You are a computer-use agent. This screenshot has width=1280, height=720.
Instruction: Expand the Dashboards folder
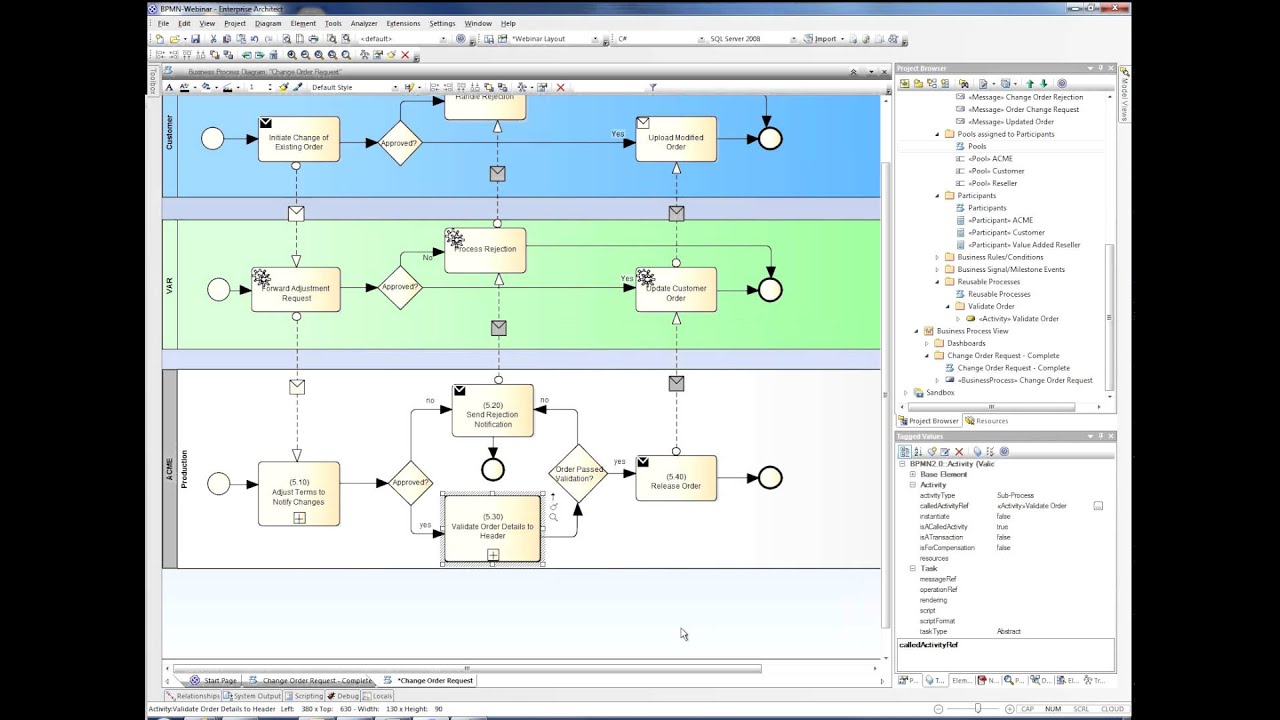(x=926, y=343)
